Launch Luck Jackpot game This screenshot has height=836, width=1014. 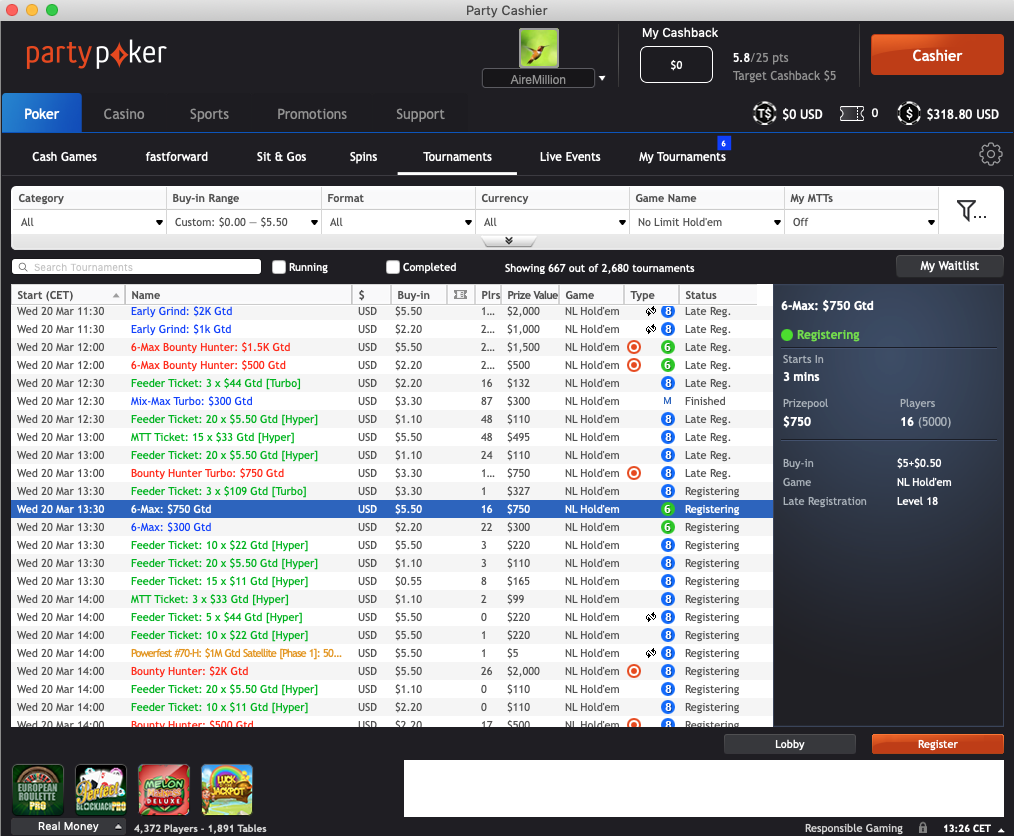point(226,789)
